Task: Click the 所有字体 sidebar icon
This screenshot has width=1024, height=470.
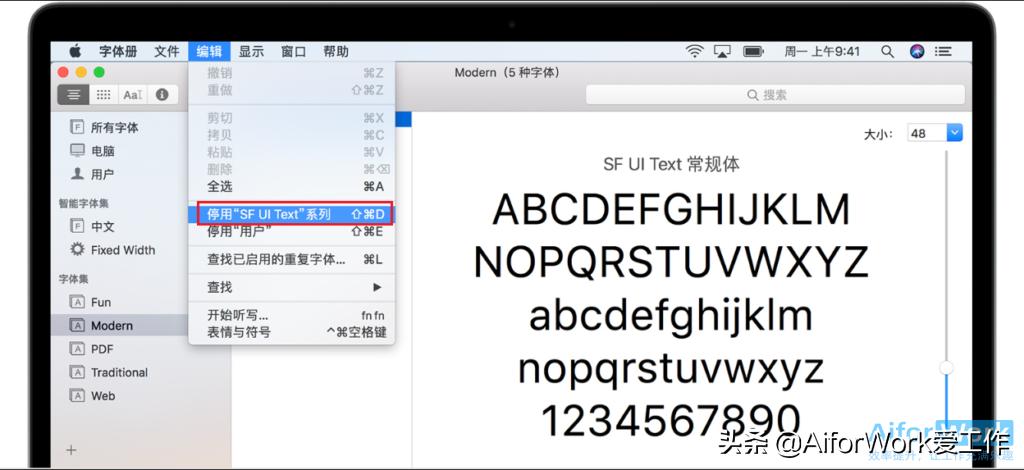Action: pos(78,127)
